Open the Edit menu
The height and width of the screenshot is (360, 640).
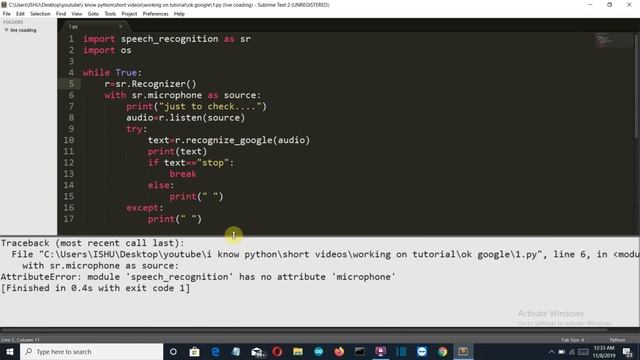click(x=20, y=14)
